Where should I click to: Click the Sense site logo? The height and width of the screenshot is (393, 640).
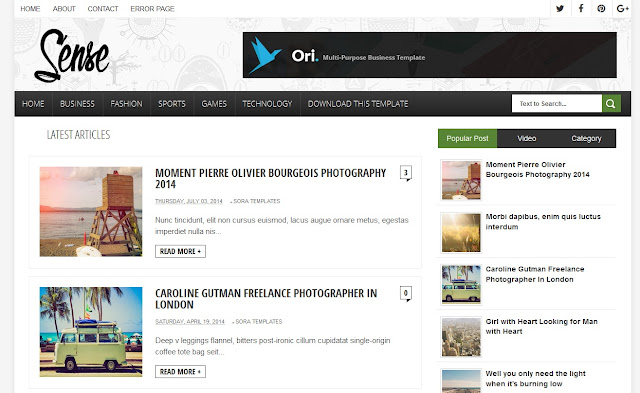click(x=72, y=55)
